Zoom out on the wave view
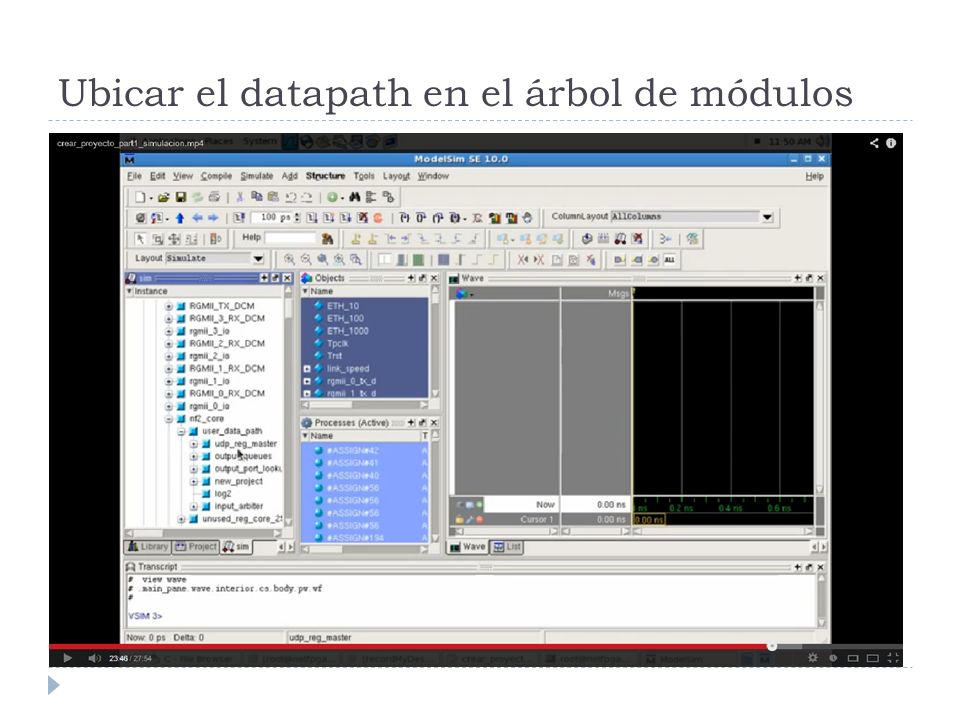Screen dimensions: 960x720 pos(306,260)
